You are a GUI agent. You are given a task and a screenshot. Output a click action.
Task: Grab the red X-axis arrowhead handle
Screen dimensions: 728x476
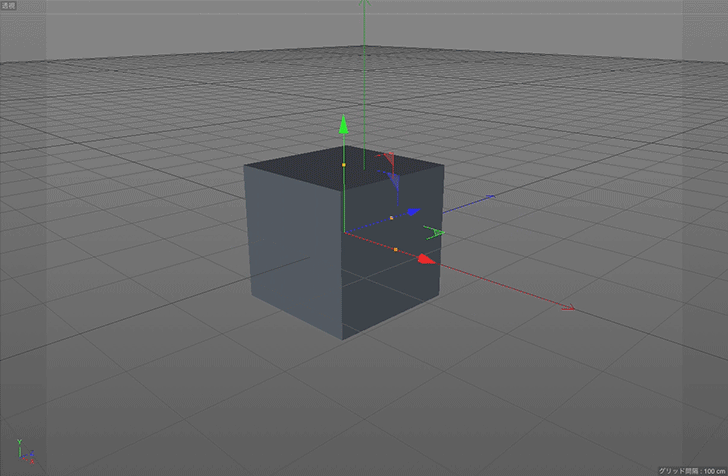(x=426, y=259)
